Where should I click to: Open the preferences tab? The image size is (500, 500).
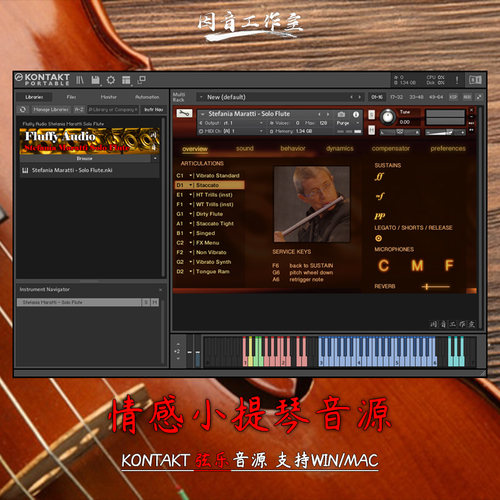[448, 148]
